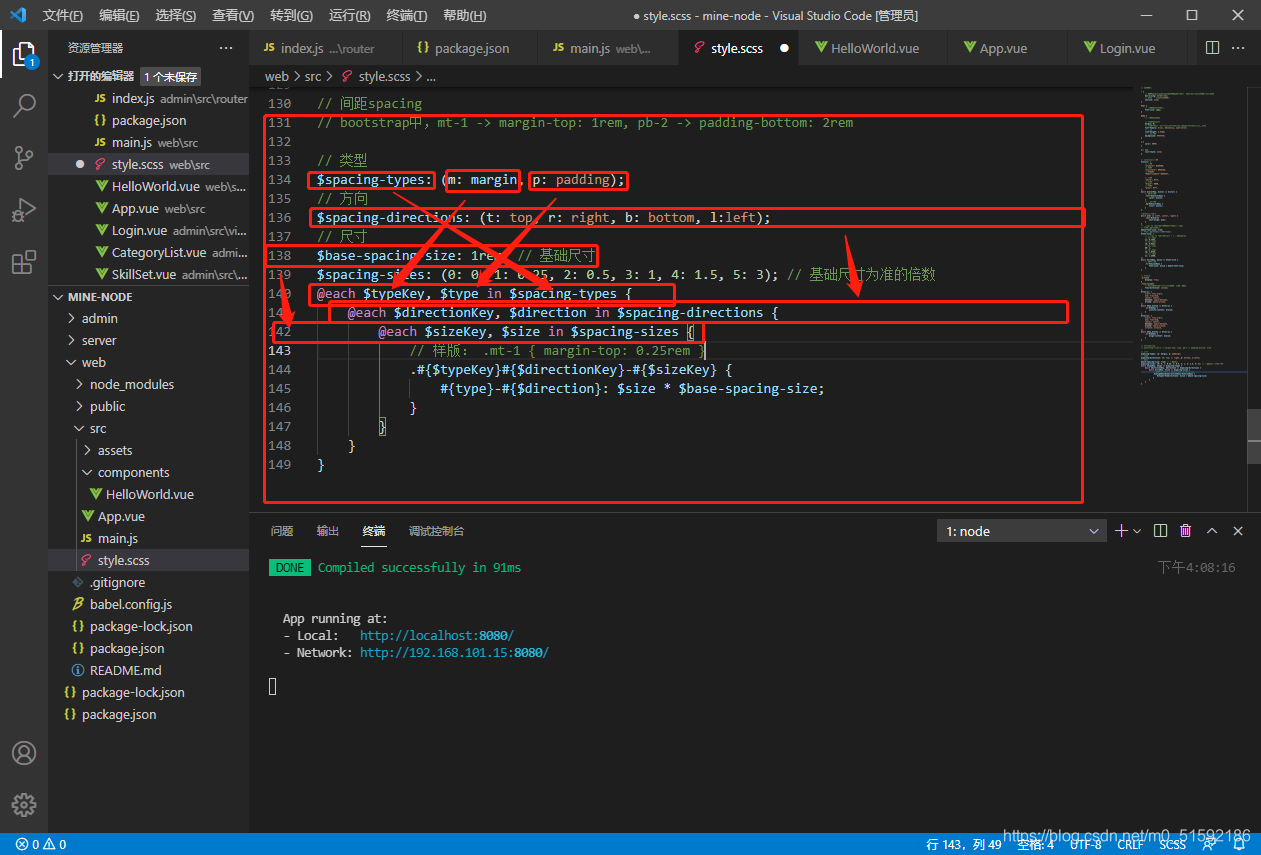Split the editor to the right
Viewport: 1261px width, 855px height.
click(x=1212, y=48)
